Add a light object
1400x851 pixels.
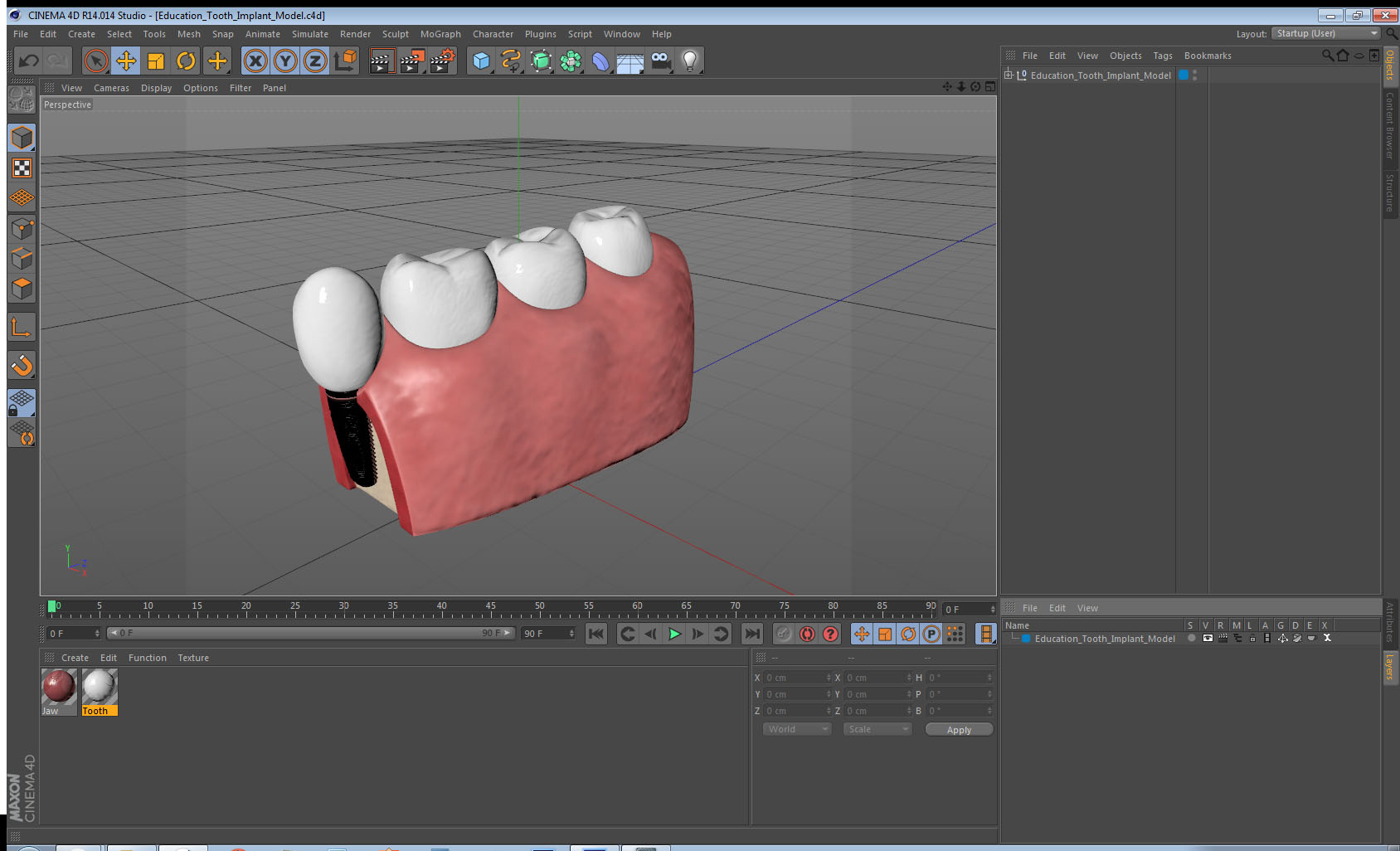tap(690, 61)
